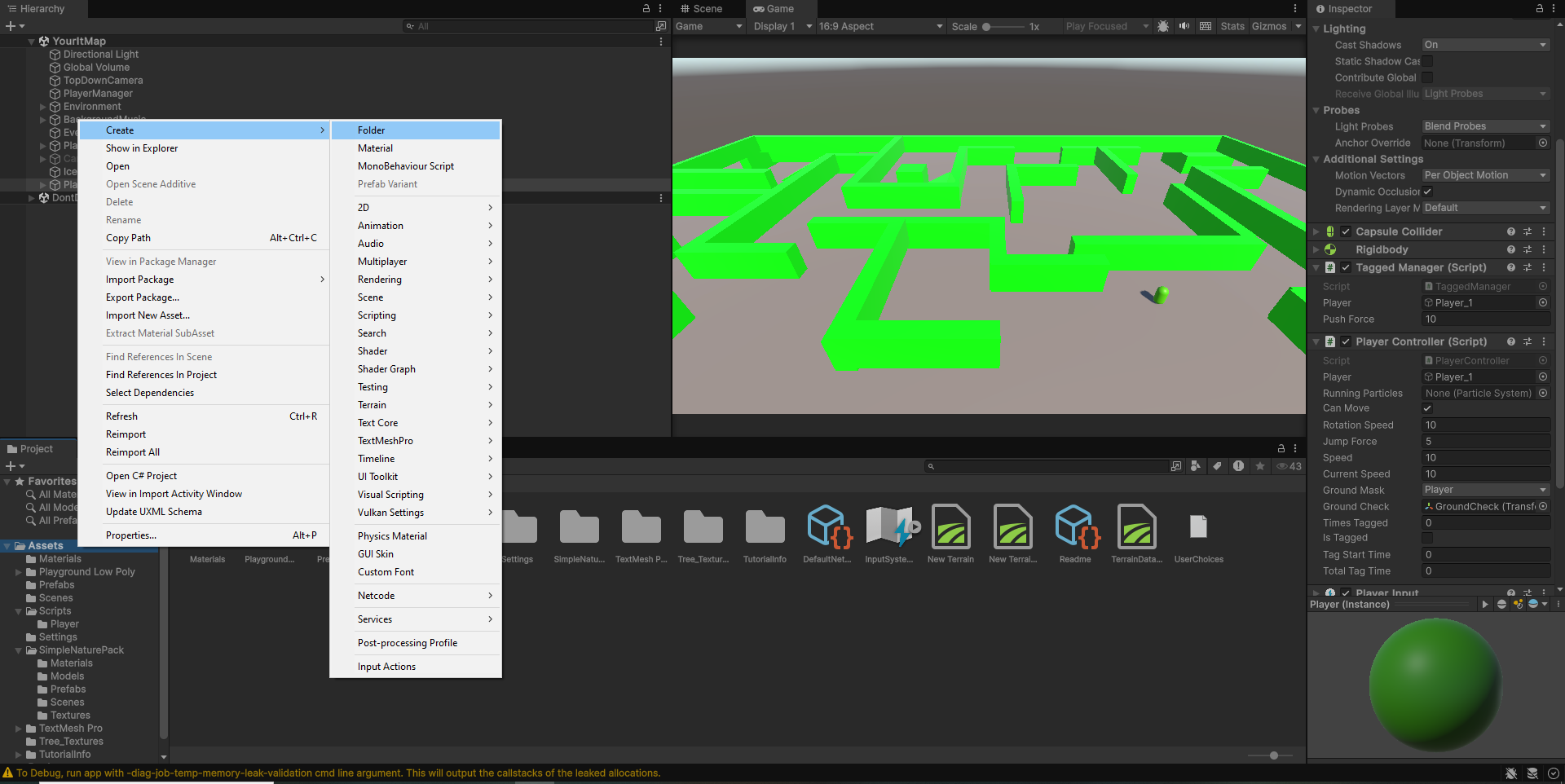
Task: Click the Push Force value field
Action: point(1486,319)
